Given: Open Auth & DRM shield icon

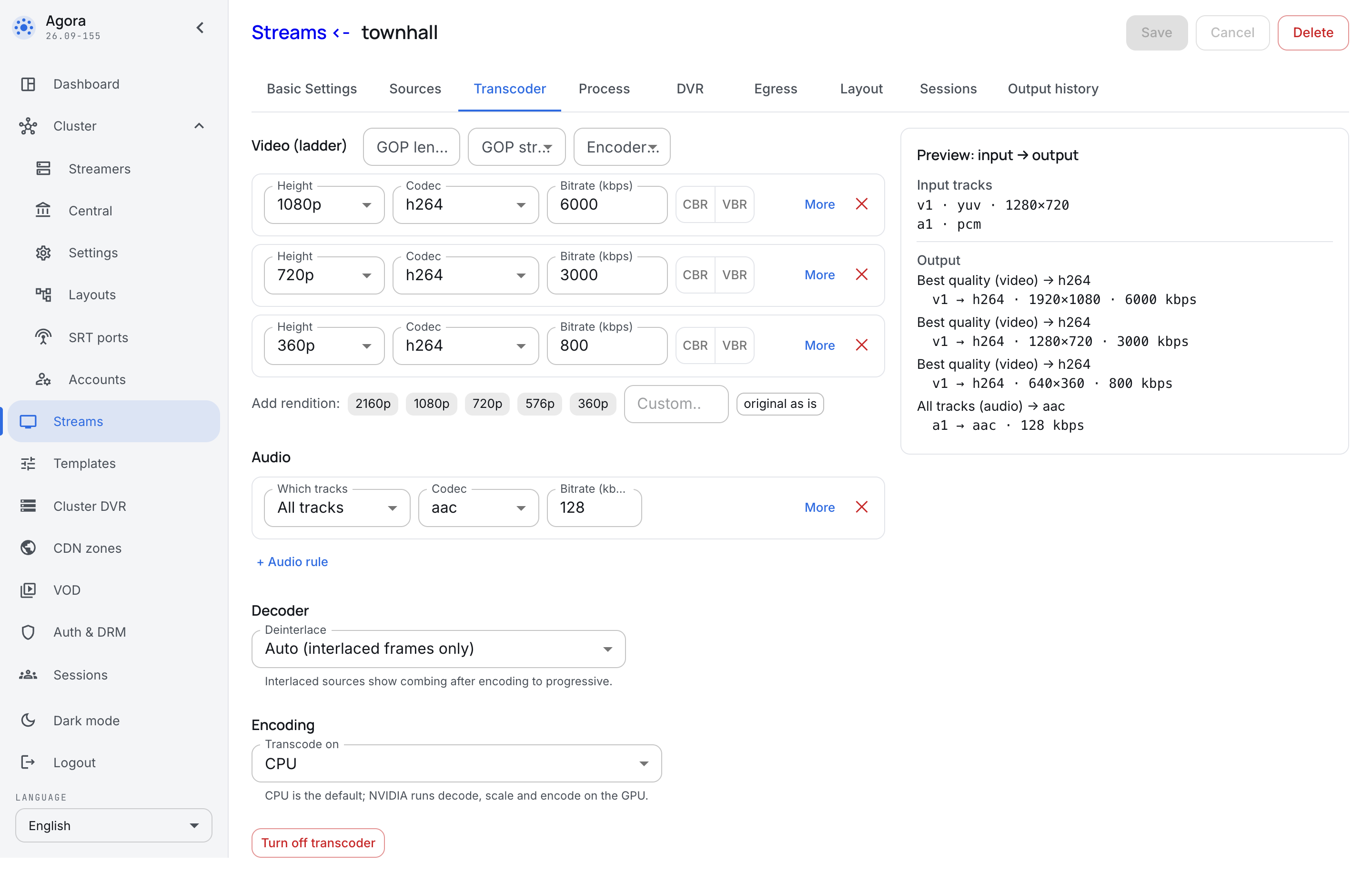Looking at the screenshot, I should coord(28,632).
